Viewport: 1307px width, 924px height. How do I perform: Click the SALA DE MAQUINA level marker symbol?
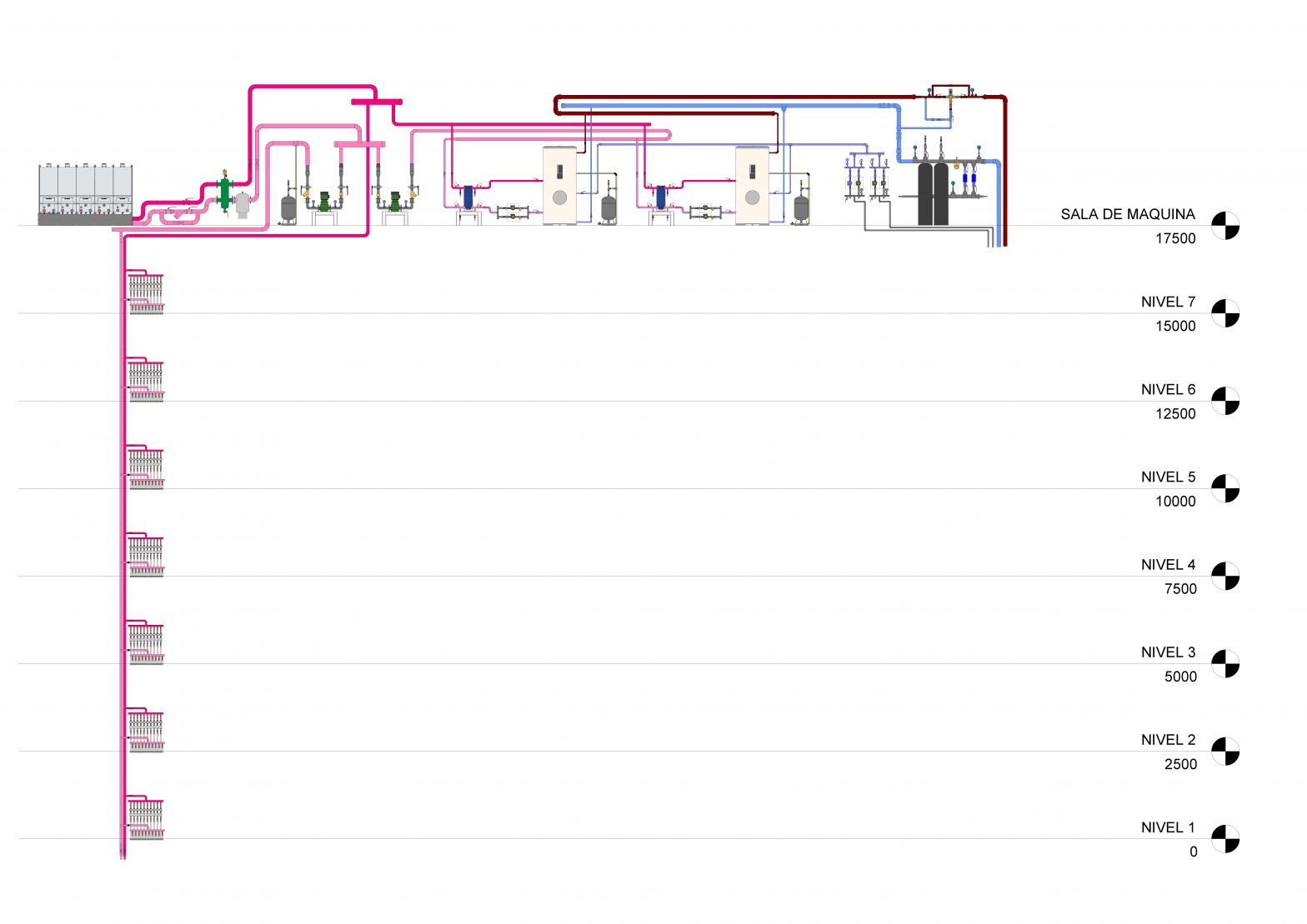1224,226
